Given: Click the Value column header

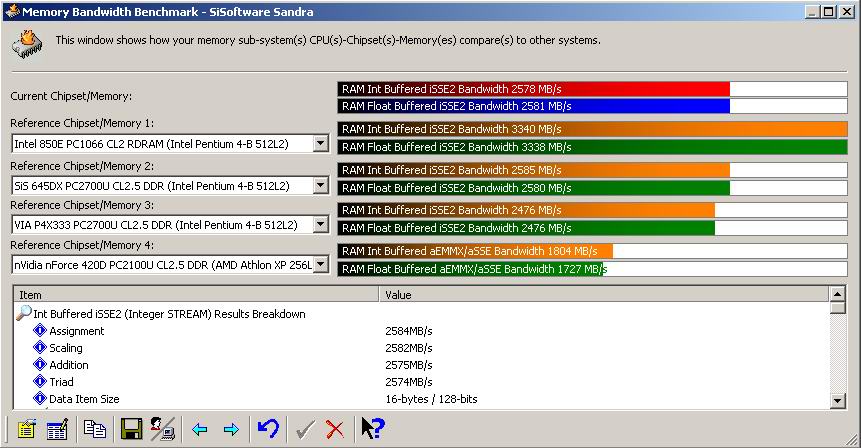Looking at the screenshot, I should 605,295.
